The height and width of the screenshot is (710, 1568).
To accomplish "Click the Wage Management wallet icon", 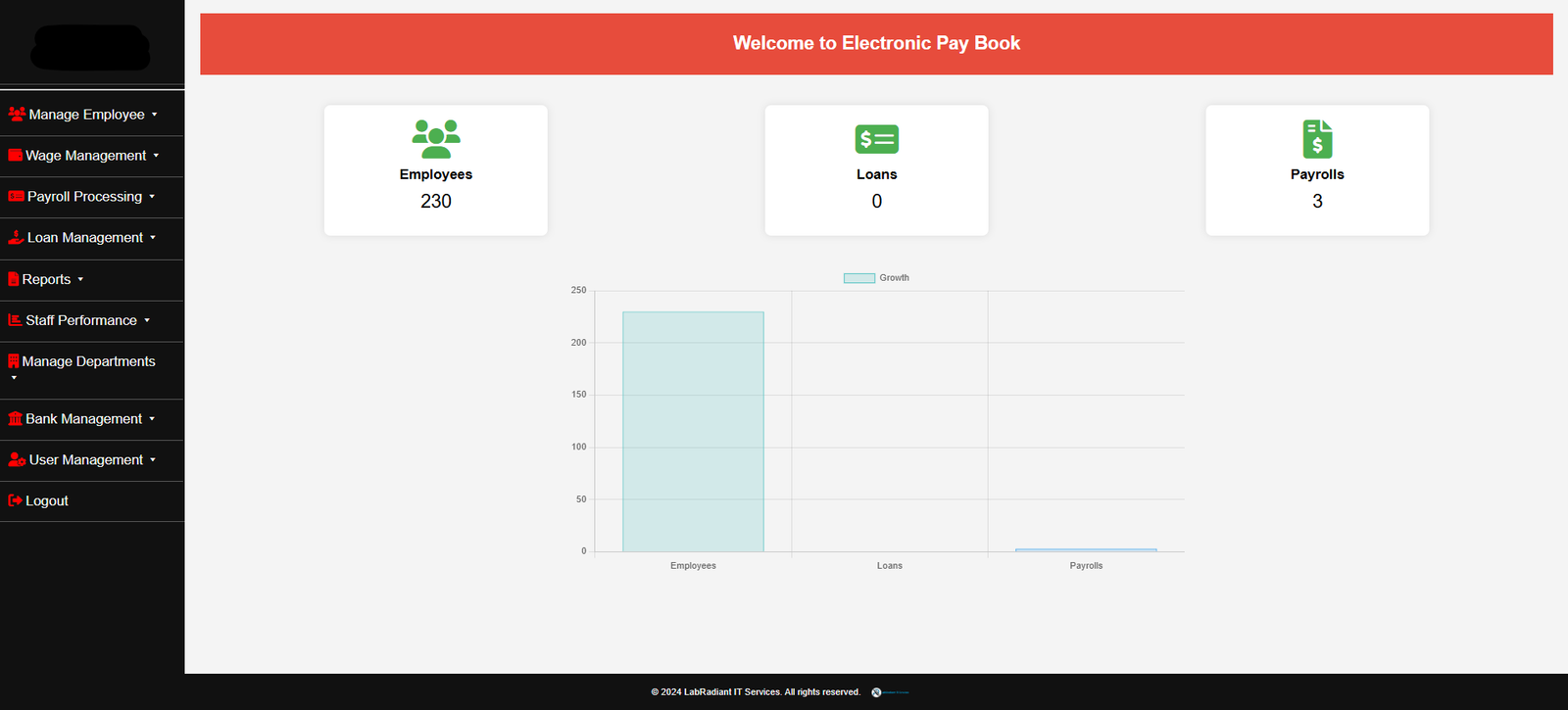I will tap(15, 156).
